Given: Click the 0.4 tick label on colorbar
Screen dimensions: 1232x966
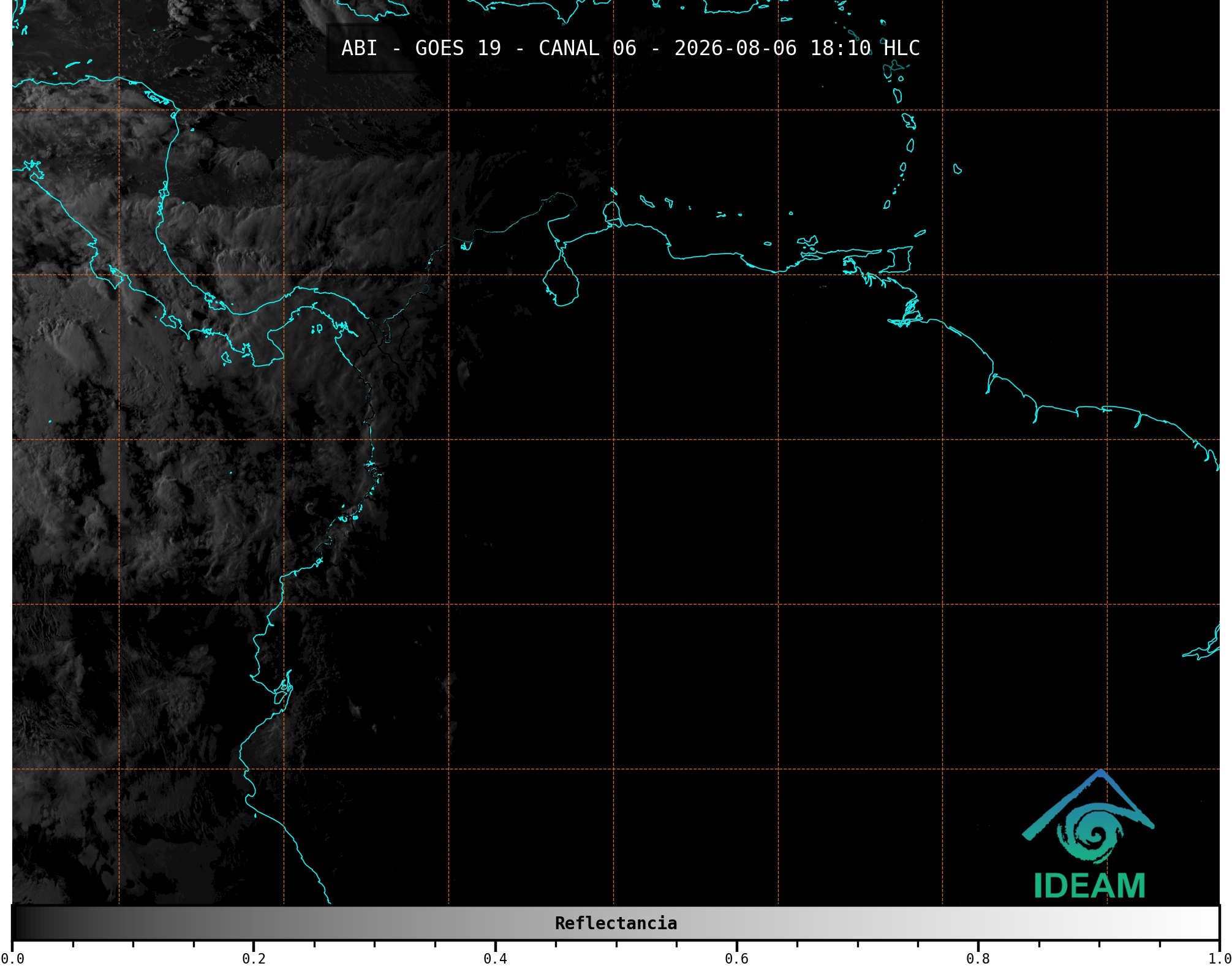Looking at the screenshot, I should pyautogui.click(x=495, y=958).
